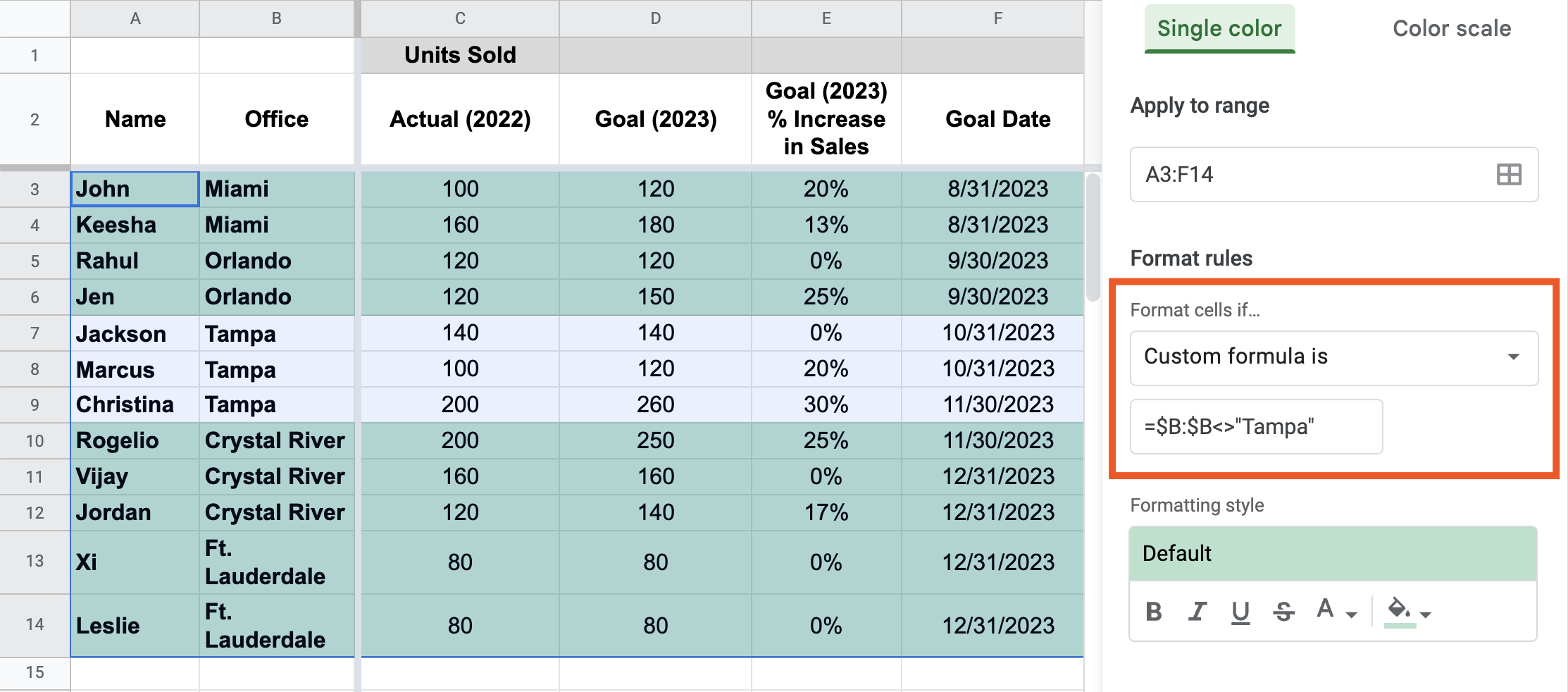Edit the custom formula value field
The image size is (1568, 692).
pos(1256,427)
